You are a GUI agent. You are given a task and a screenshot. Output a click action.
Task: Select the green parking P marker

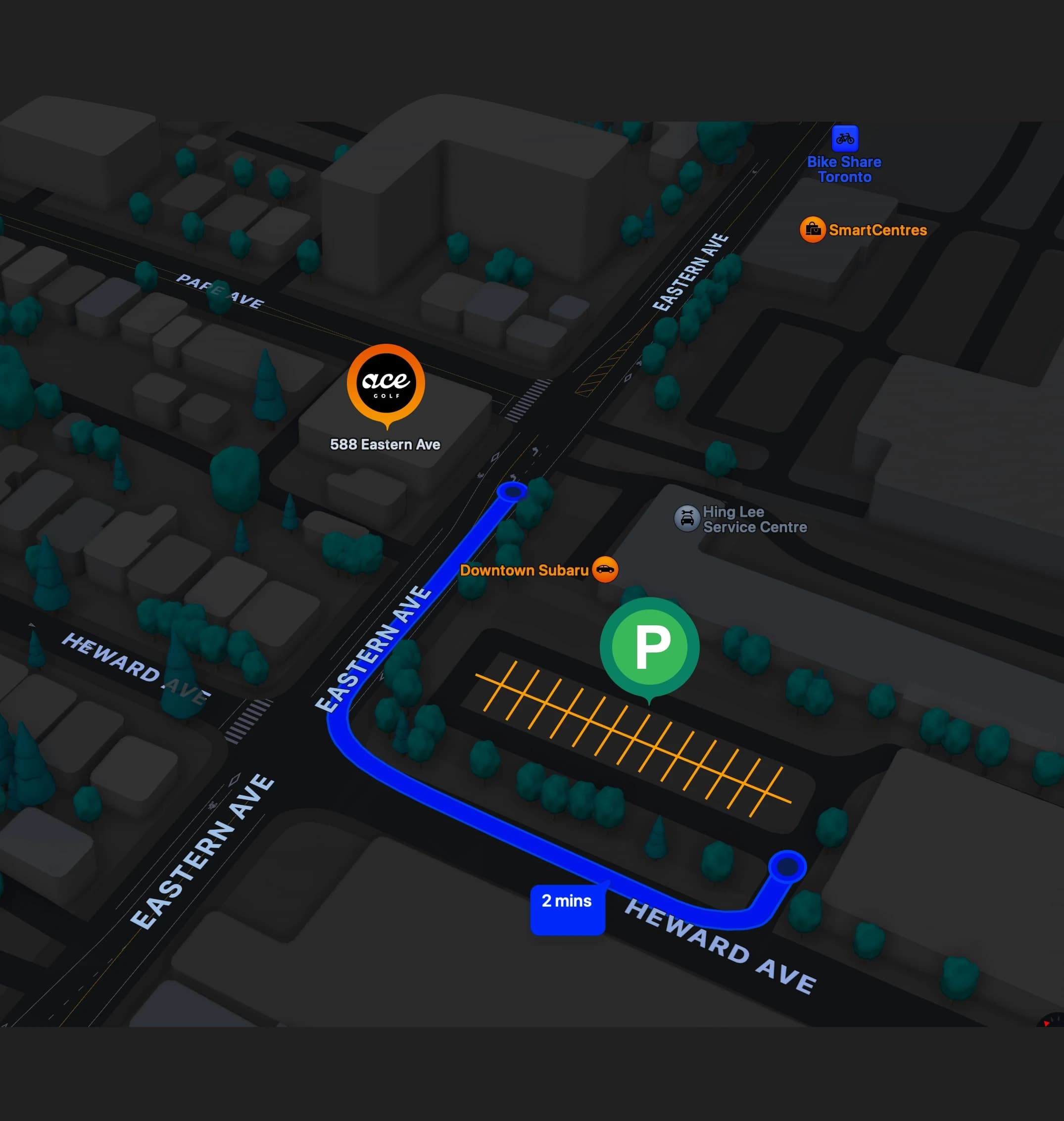(649, 647)
